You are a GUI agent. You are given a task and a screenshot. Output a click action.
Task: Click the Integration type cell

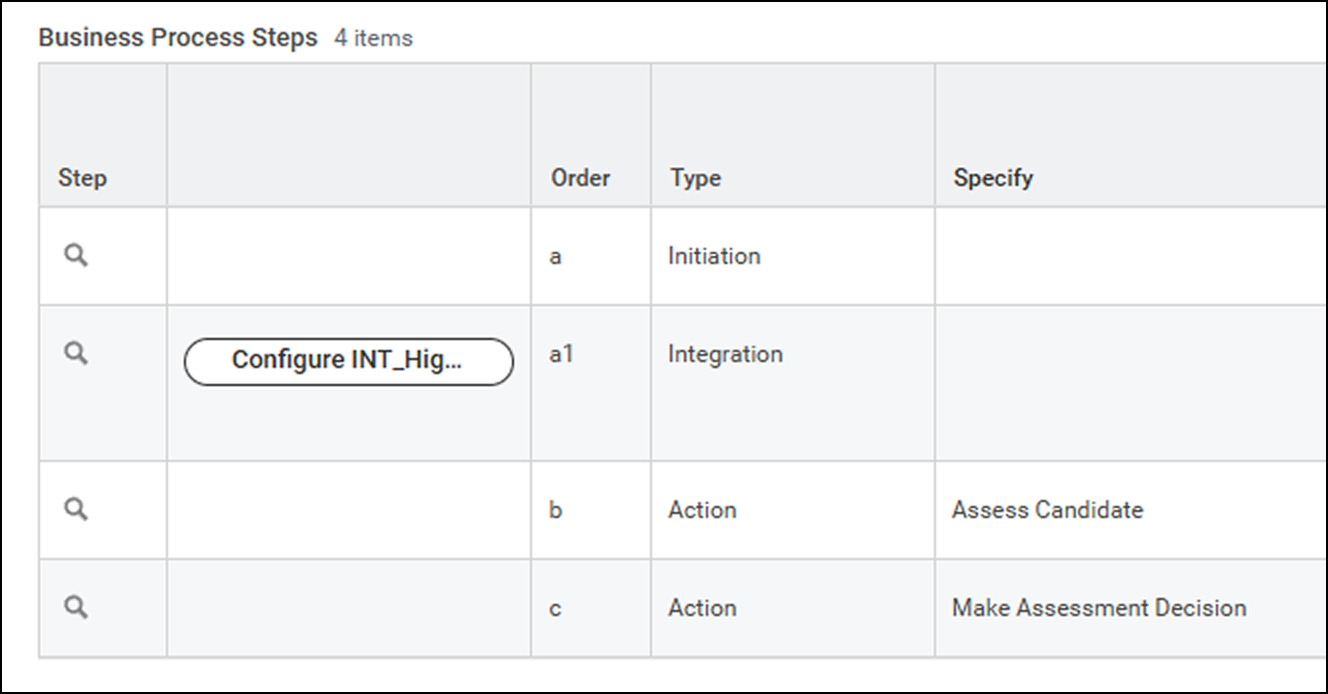click(x=725, y=354)
